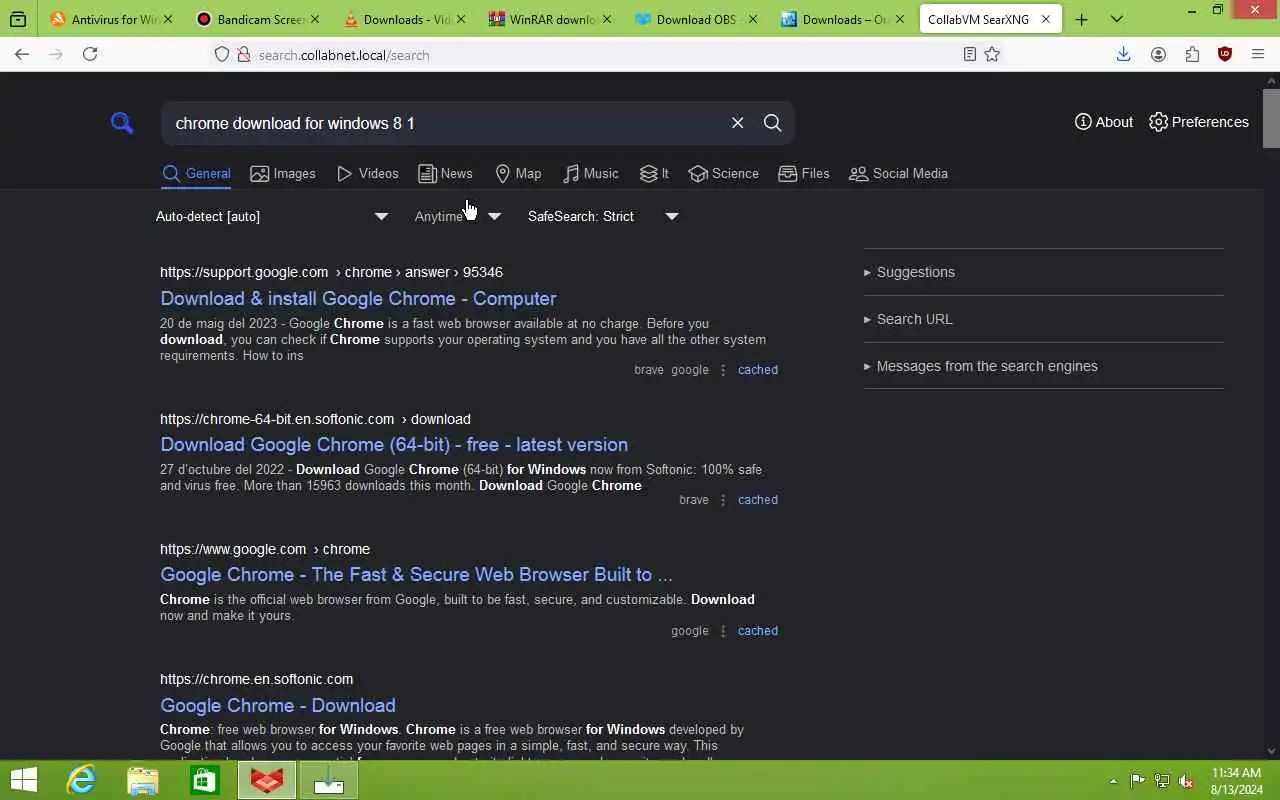Reload the current page

(x=90, y=55)
